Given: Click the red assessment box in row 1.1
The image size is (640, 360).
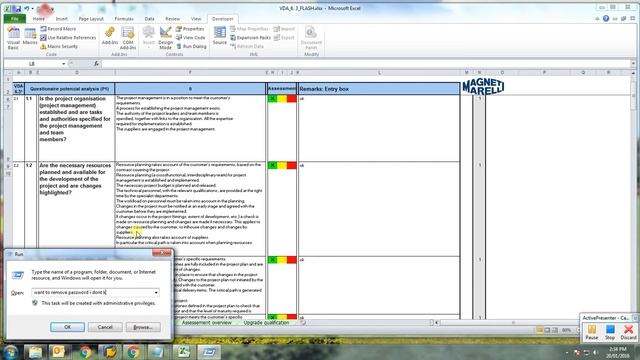Looking at the screenshot, I should pos(291,98).
